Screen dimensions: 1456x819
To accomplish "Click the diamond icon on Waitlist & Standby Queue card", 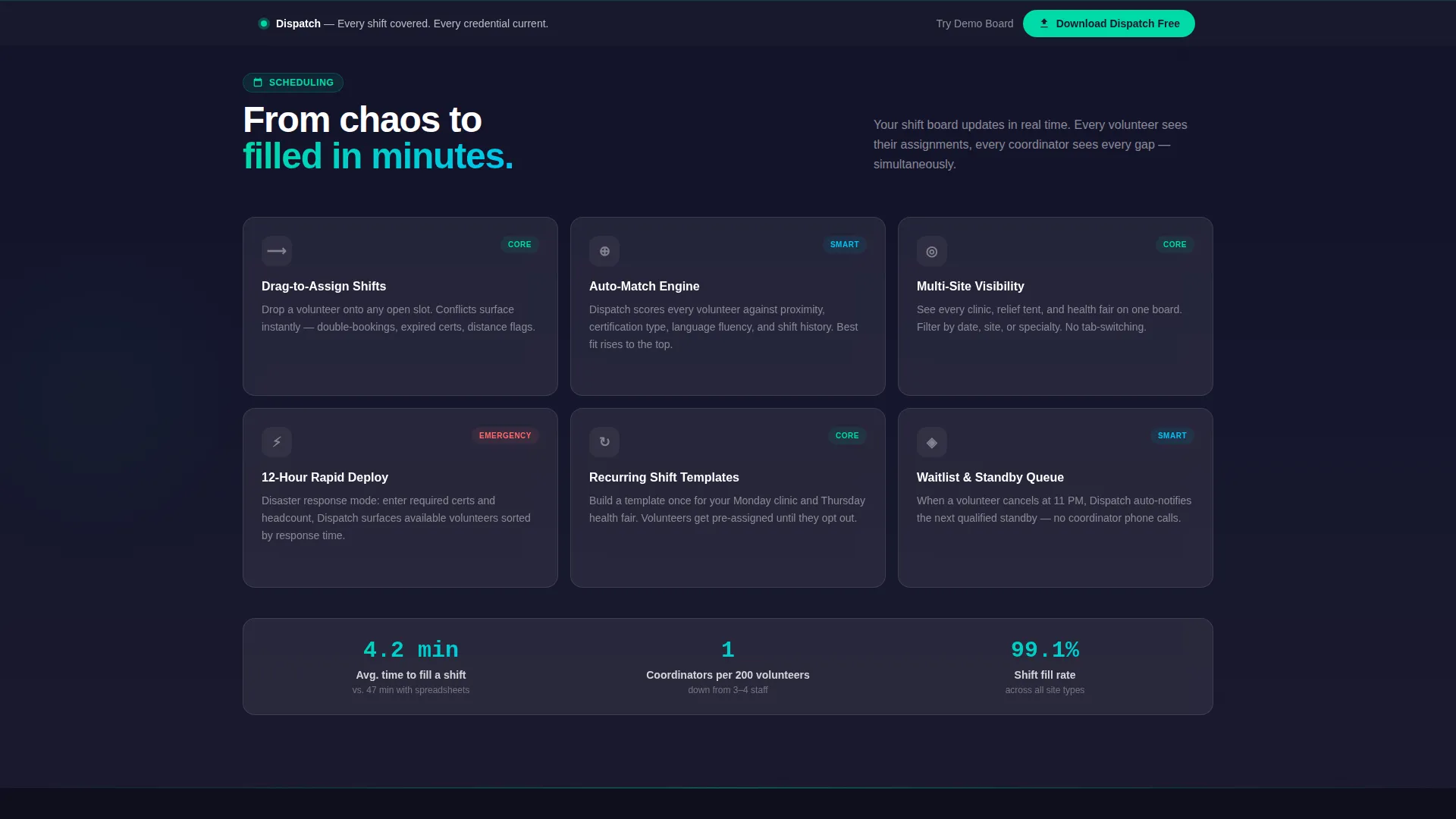I will click(932, 442).
